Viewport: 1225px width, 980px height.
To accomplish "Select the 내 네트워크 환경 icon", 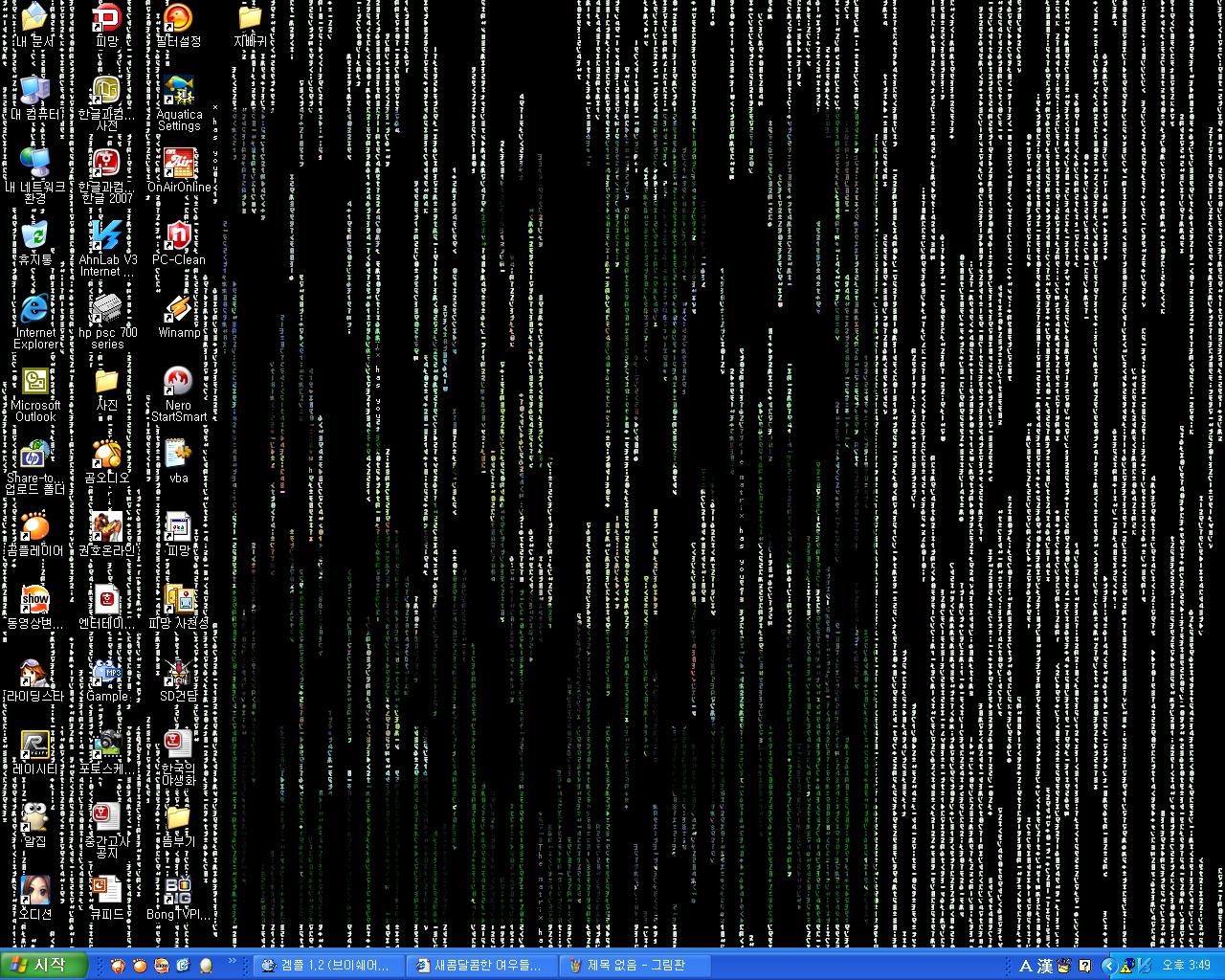I will tap(35, 175).
